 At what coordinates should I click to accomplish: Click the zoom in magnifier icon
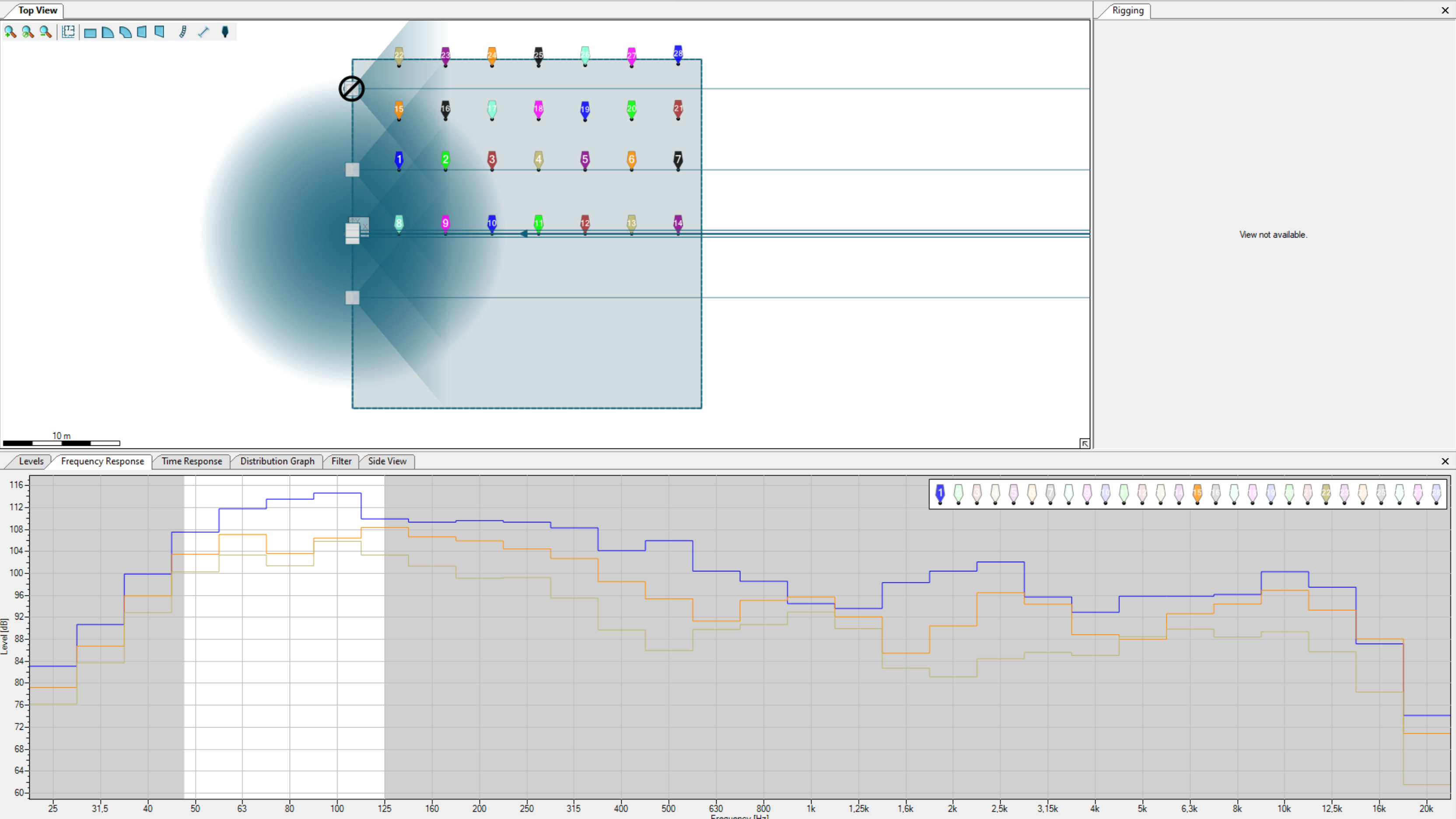pyautogui.click(x=10, y=32)
